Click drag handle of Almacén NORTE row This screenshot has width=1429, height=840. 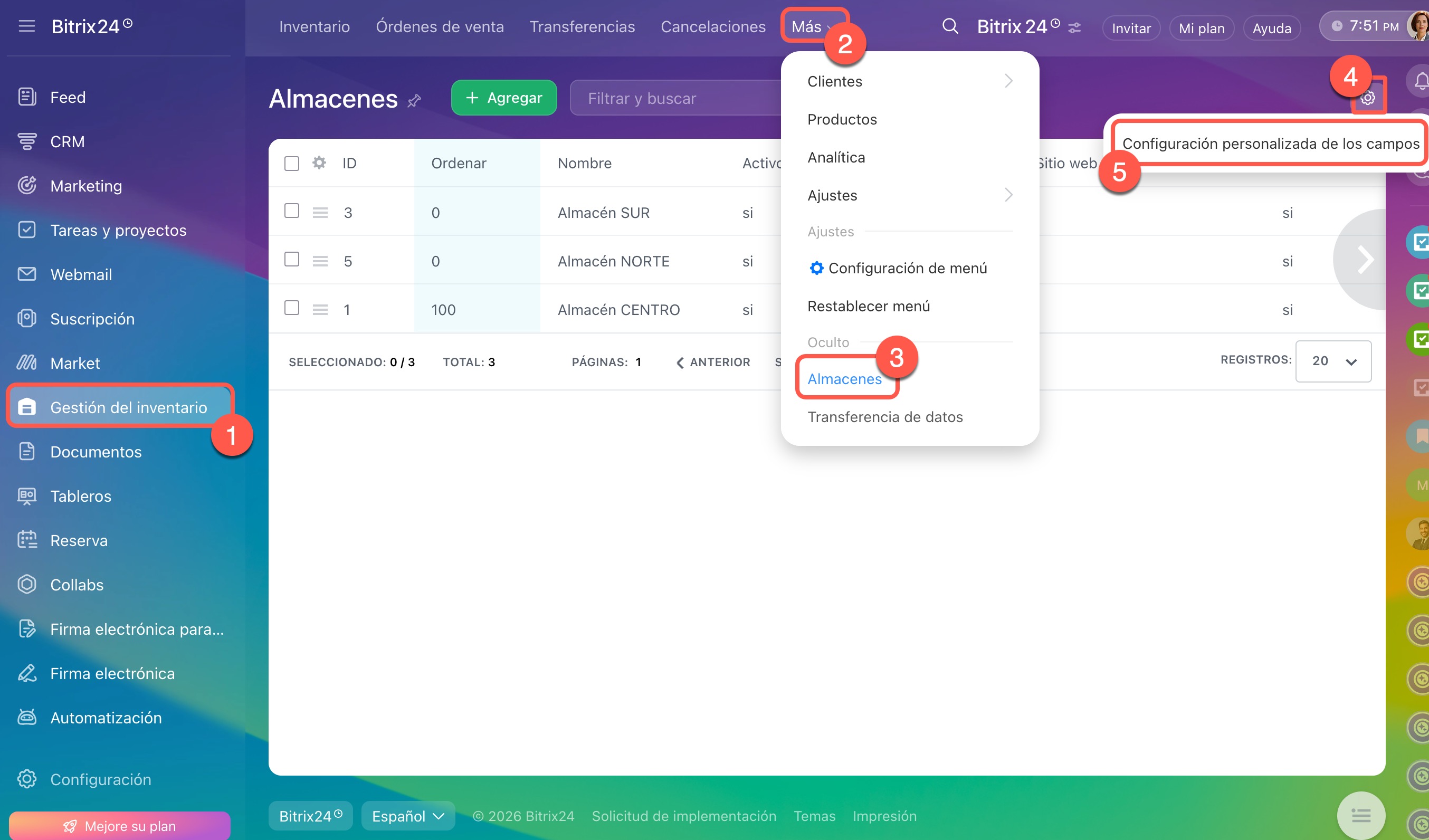click(320, 262)
